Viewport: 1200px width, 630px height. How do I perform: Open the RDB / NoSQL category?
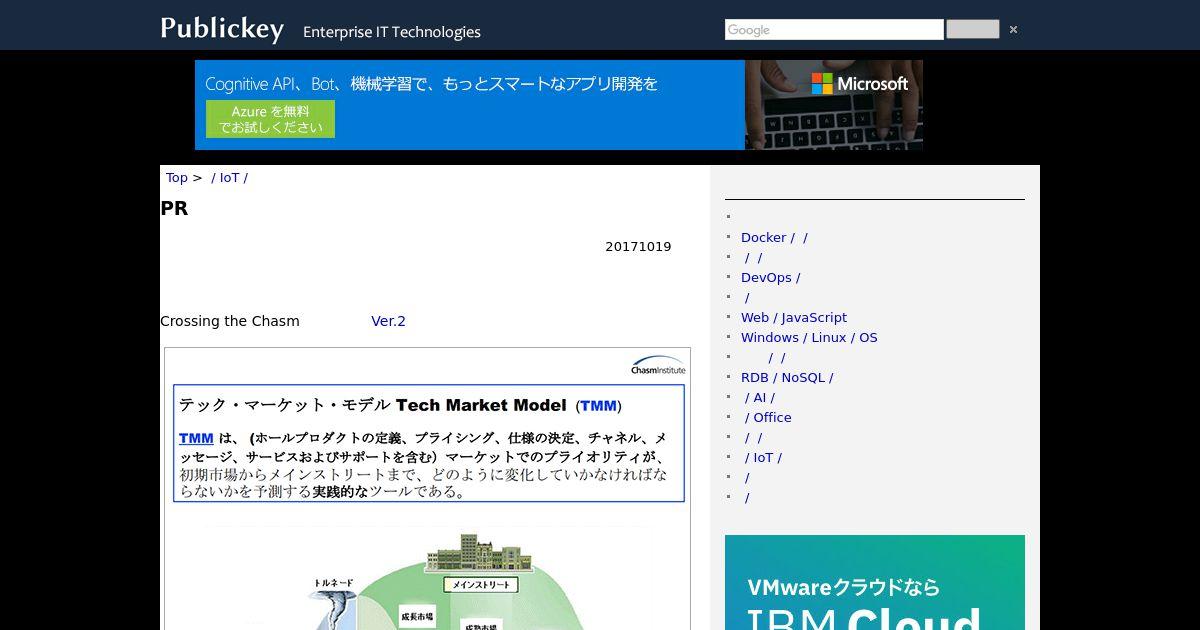tap(787, 377)
